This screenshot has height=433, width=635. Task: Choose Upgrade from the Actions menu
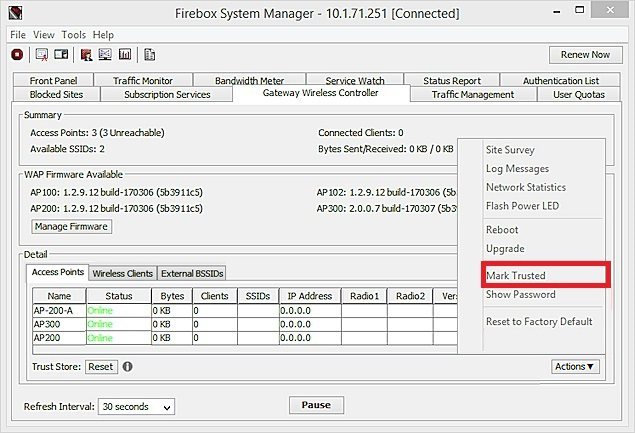pos(505,248)
